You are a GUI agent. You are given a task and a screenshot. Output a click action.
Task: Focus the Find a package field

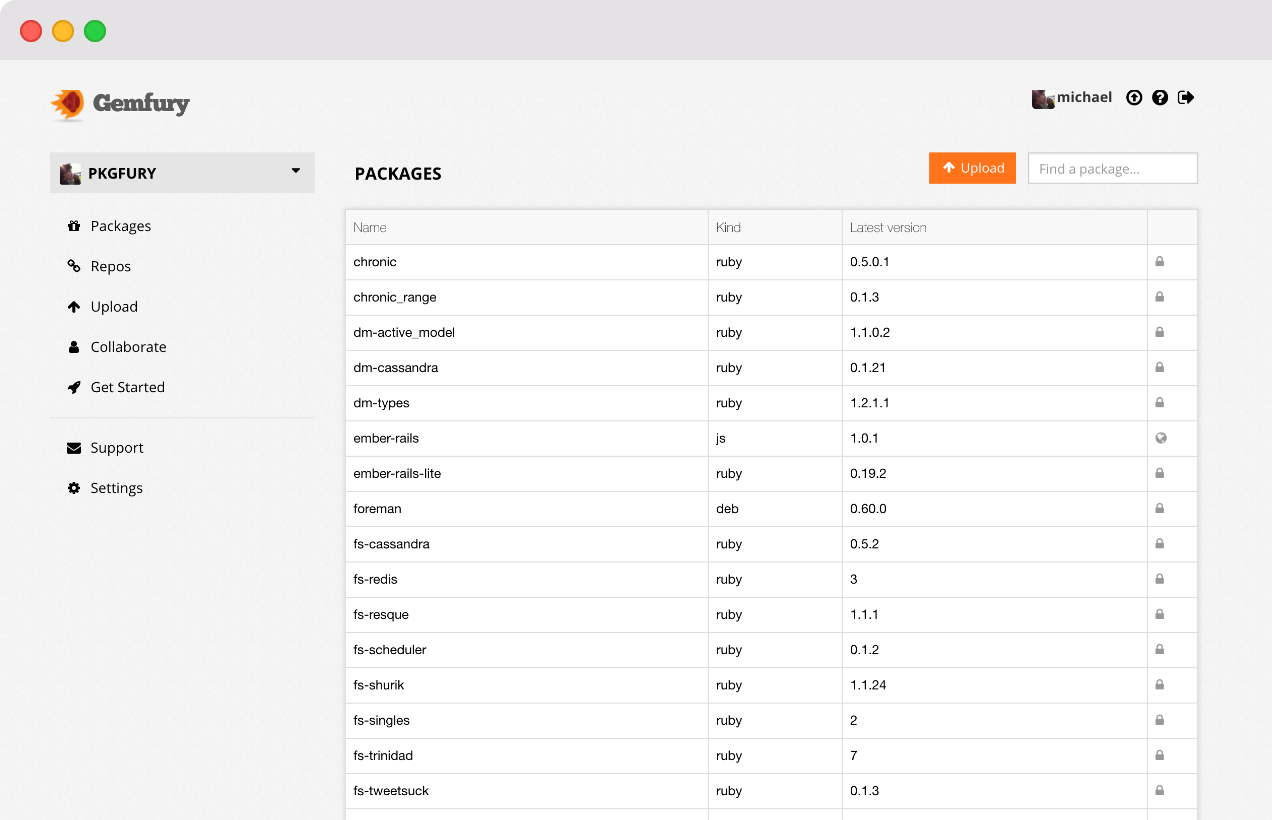click(1113, 168)
